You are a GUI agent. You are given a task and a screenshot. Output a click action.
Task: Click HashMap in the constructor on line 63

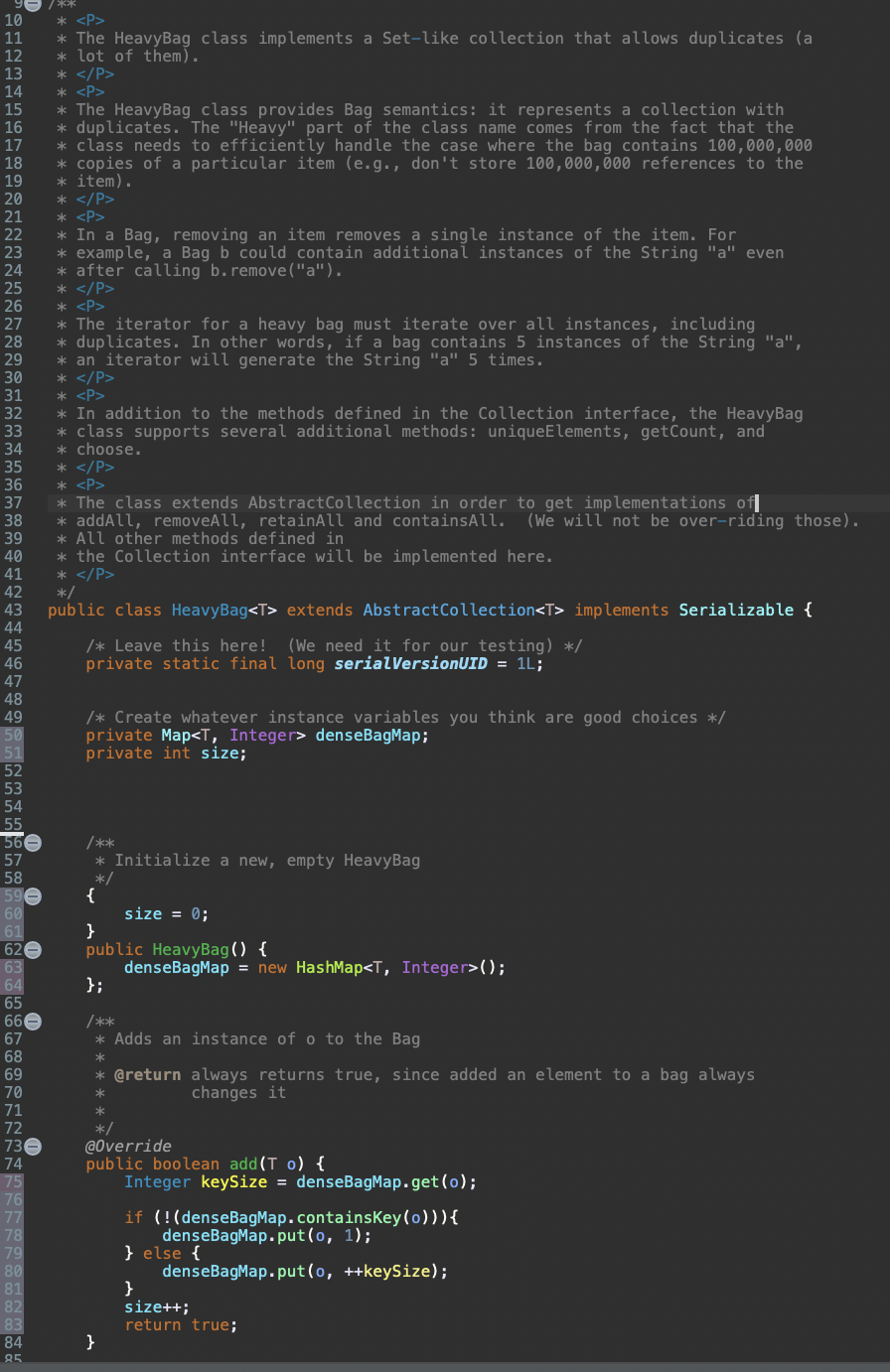tap(332, 967)
